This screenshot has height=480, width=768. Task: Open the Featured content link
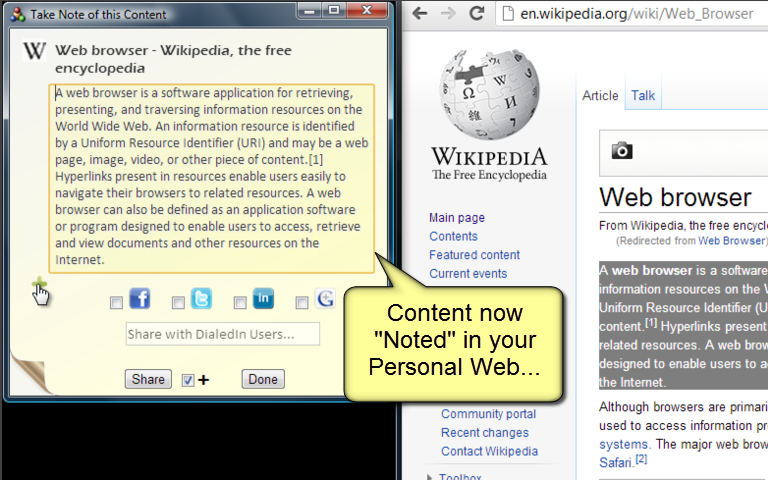click(x=475, y=255)
